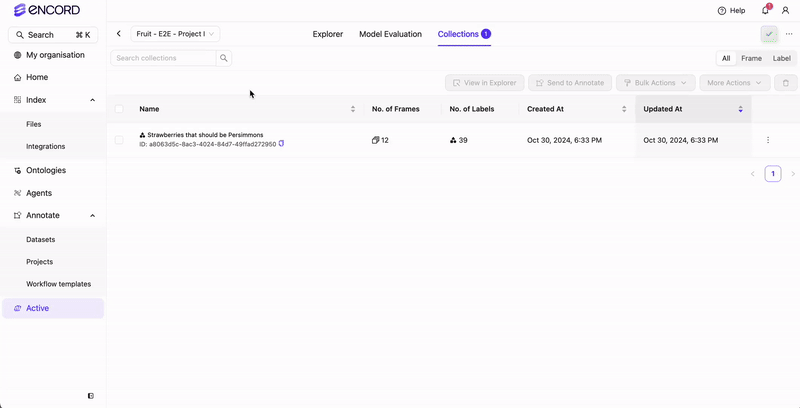Screen dimensions: 800x408
Task: Select Active in sidebar
Action: click(53, 308)
